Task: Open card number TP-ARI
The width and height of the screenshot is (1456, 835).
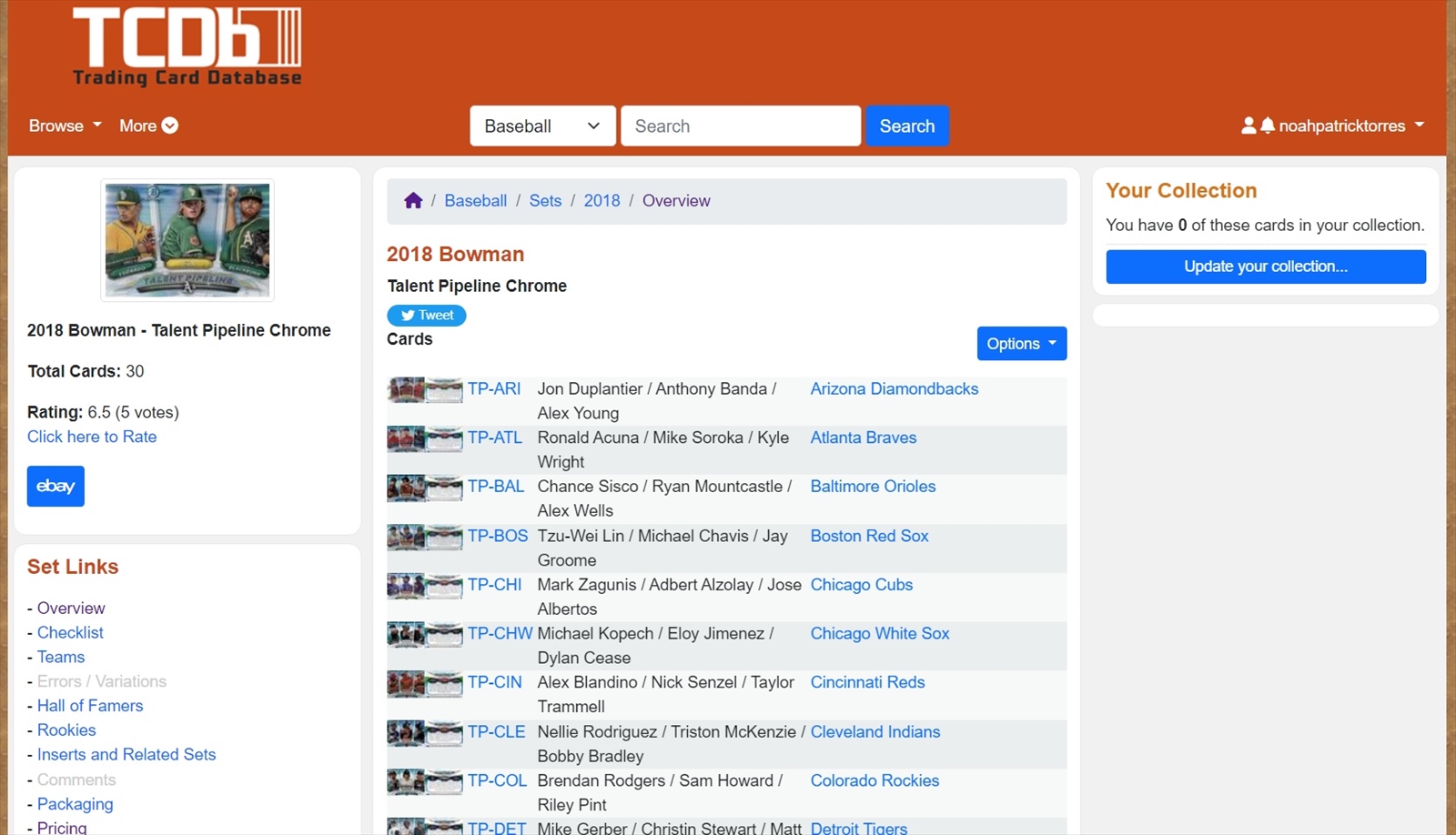Action: [x=494, y=388]
